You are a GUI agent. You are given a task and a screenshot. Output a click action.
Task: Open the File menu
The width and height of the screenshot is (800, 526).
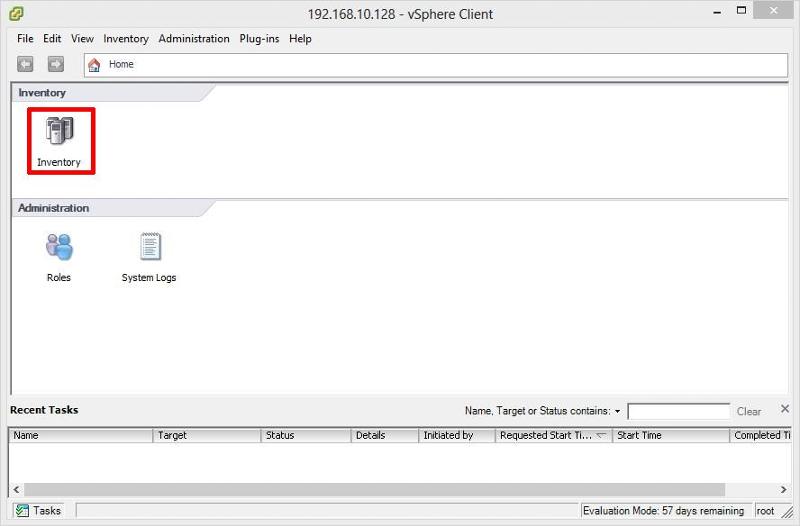(x=25, y=39)
